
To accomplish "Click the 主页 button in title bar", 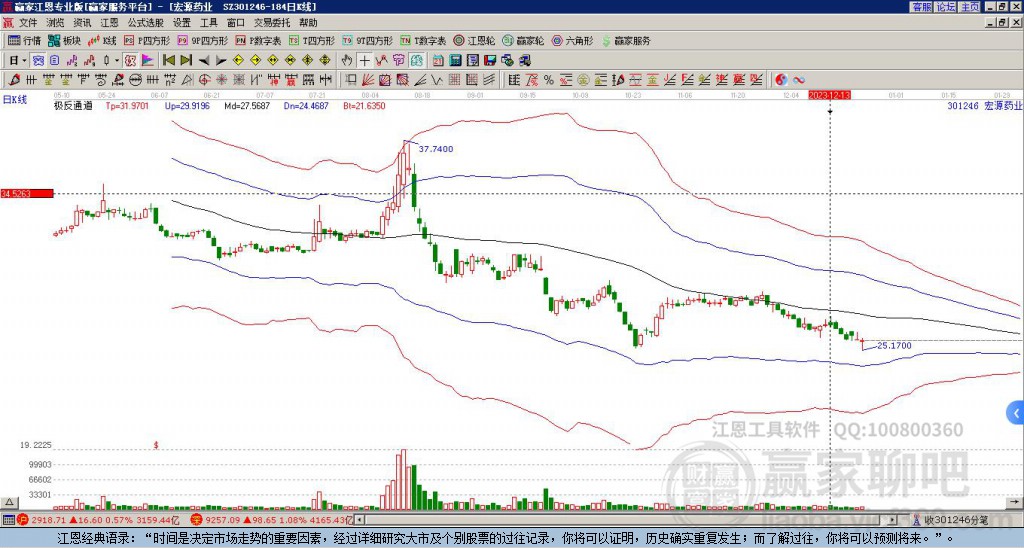I will (969, 7).
